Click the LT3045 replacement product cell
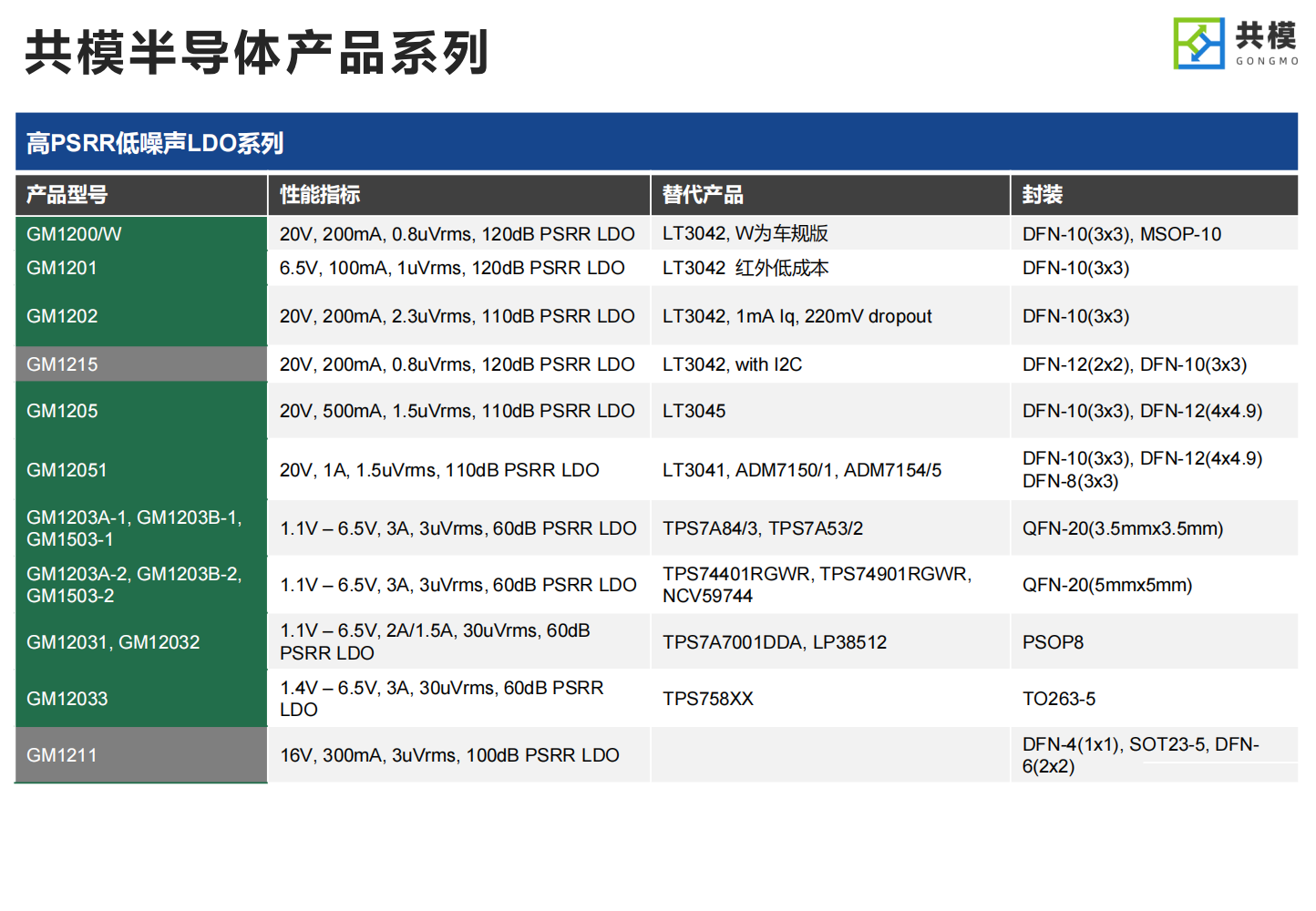Image resolution: width=1316 pixels, height=911 pixels. click(694, 411)
